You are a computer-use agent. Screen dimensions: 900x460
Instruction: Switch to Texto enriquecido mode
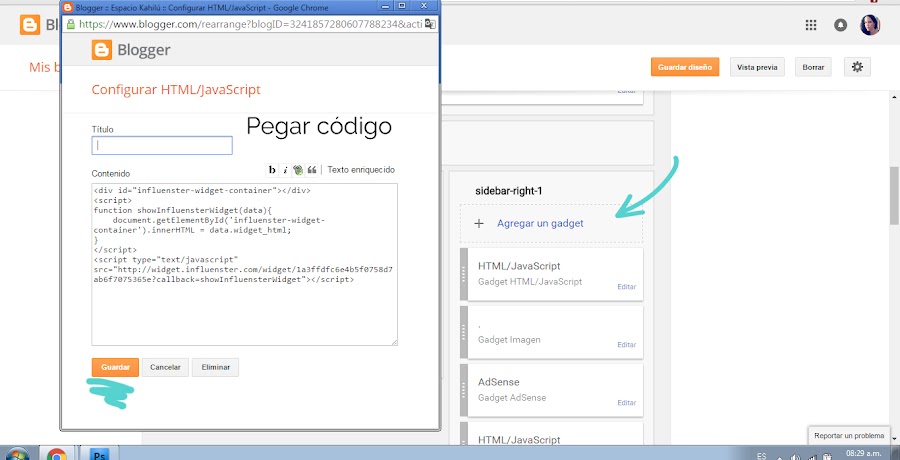[x=361, y=170]
